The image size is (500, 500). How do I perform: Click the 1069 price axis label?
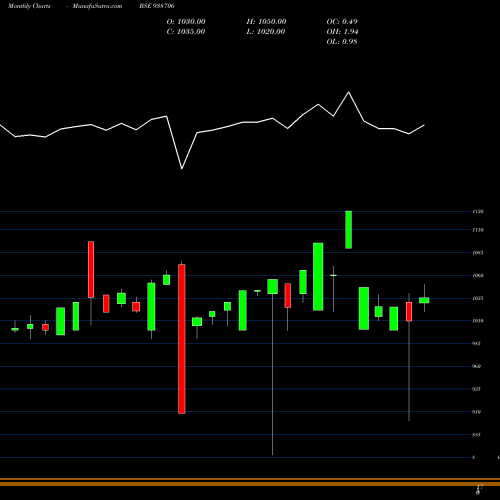[x=478, y=276]
